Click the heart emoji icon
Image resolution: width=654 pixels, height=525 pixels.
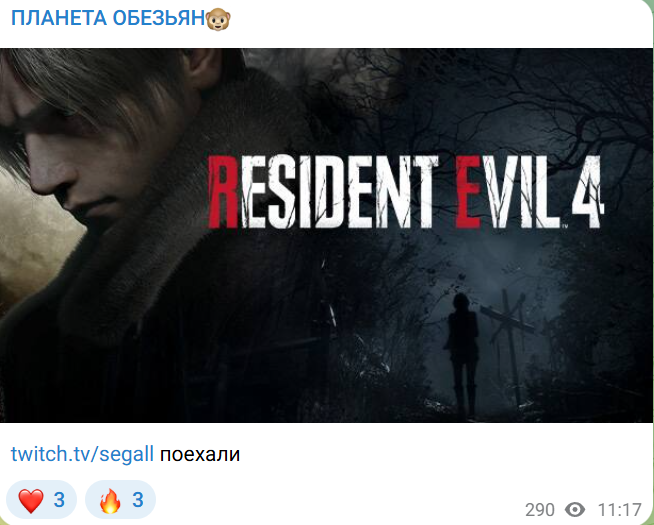[31, 500]
